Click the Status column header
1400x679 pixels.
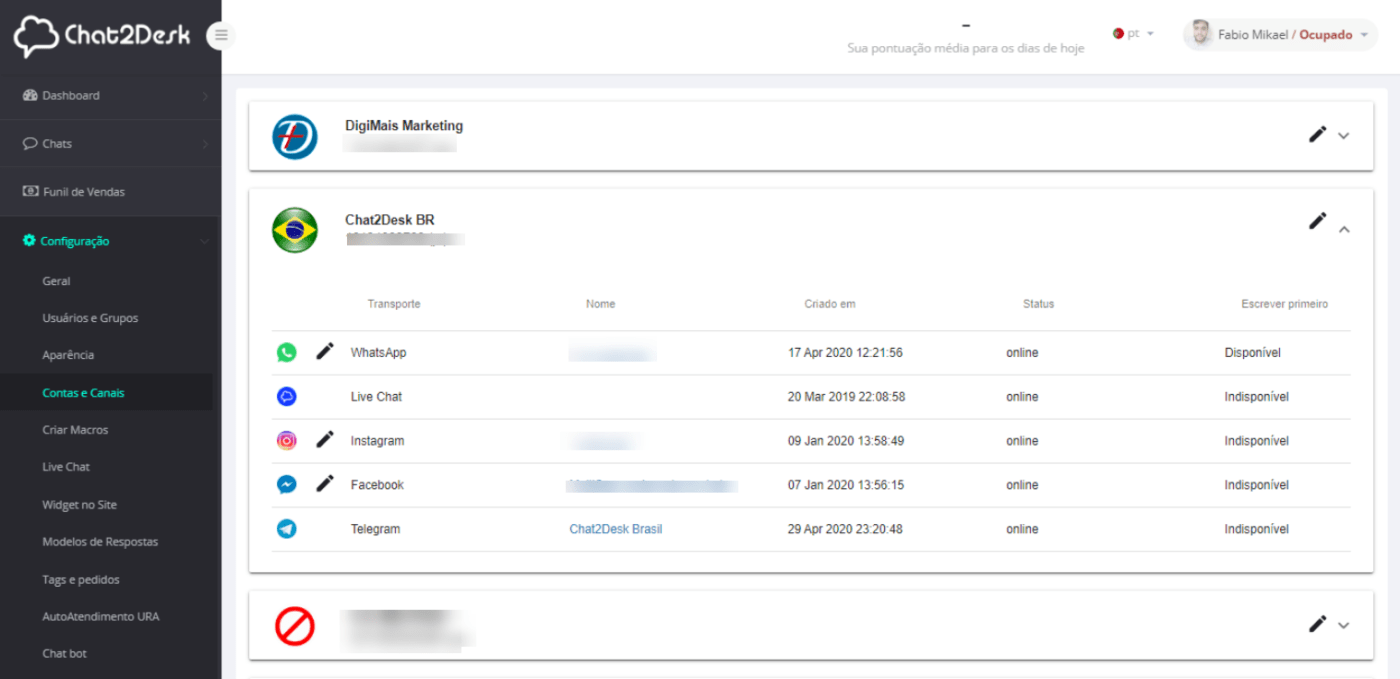[1039, 304]
